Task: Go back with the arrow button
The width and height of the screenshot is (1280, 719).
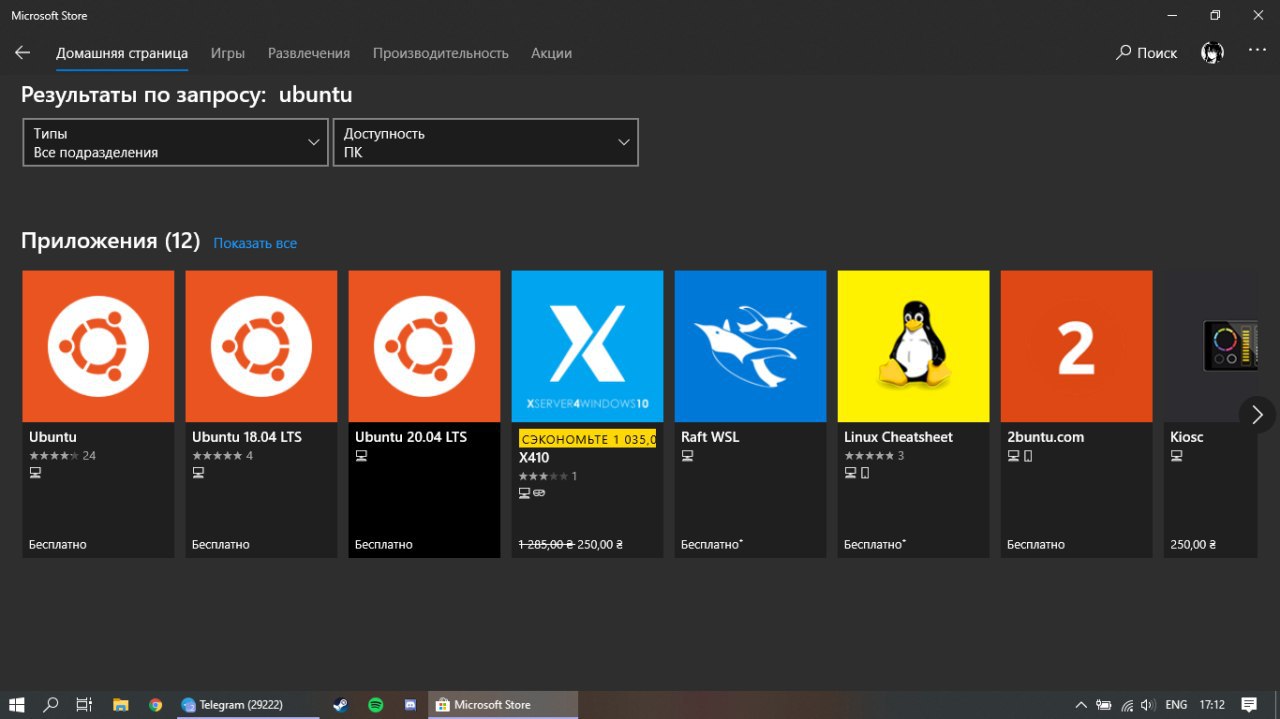Action: pos(22,53)
